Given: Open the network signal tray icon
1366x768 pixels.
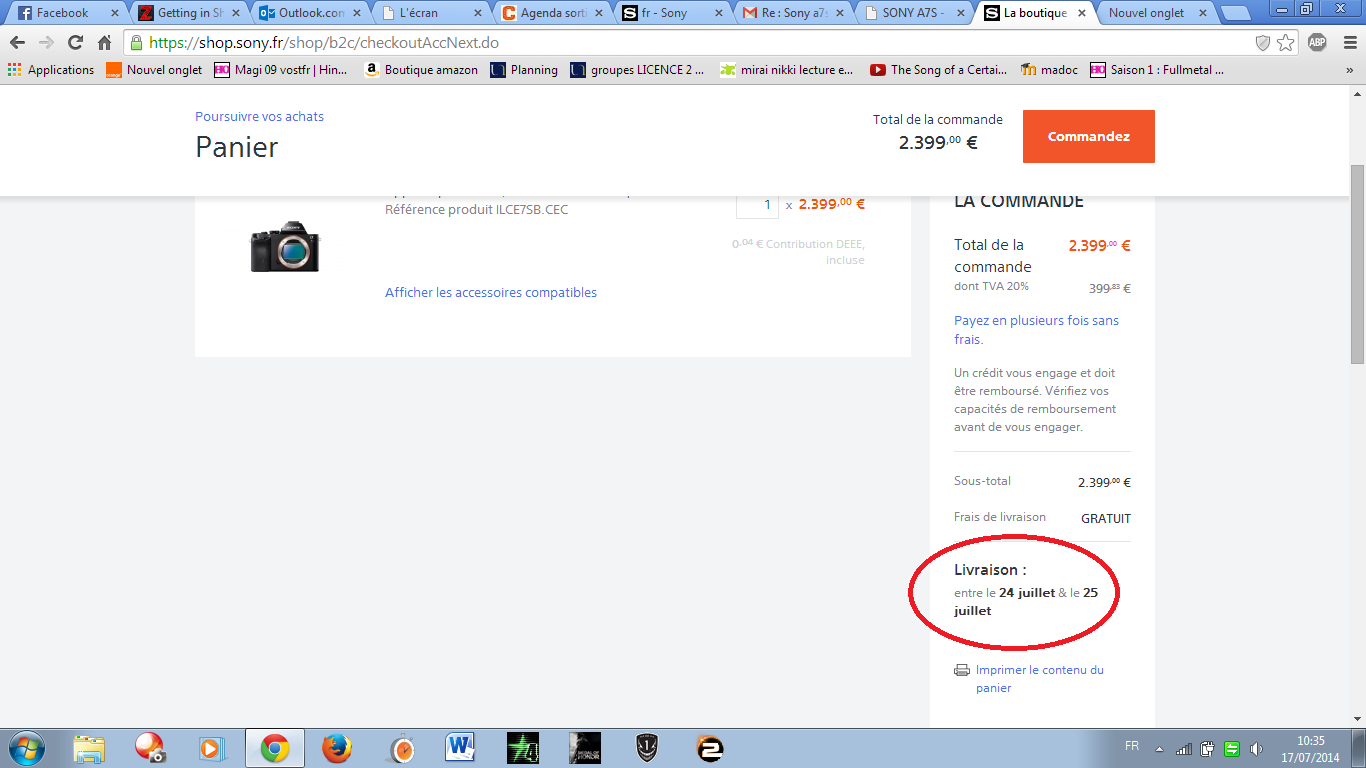Looking at the screenshot, I should point(1184,748).
